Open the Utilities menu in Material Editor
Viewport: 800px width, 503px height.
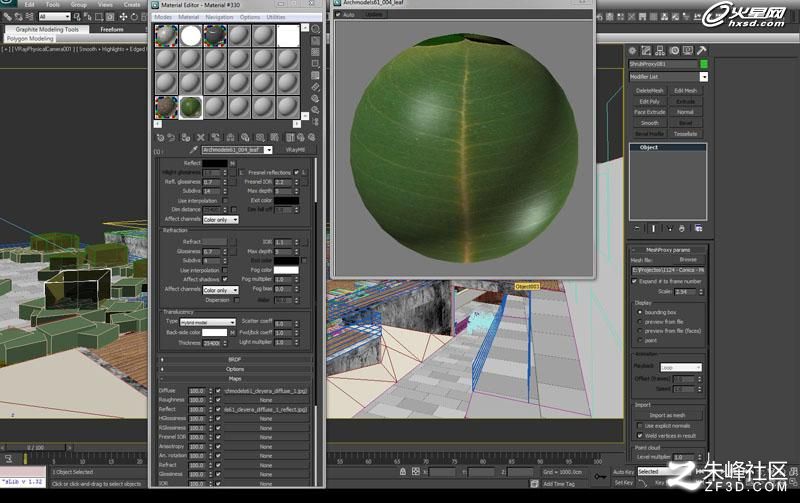(x=276, y=17)
